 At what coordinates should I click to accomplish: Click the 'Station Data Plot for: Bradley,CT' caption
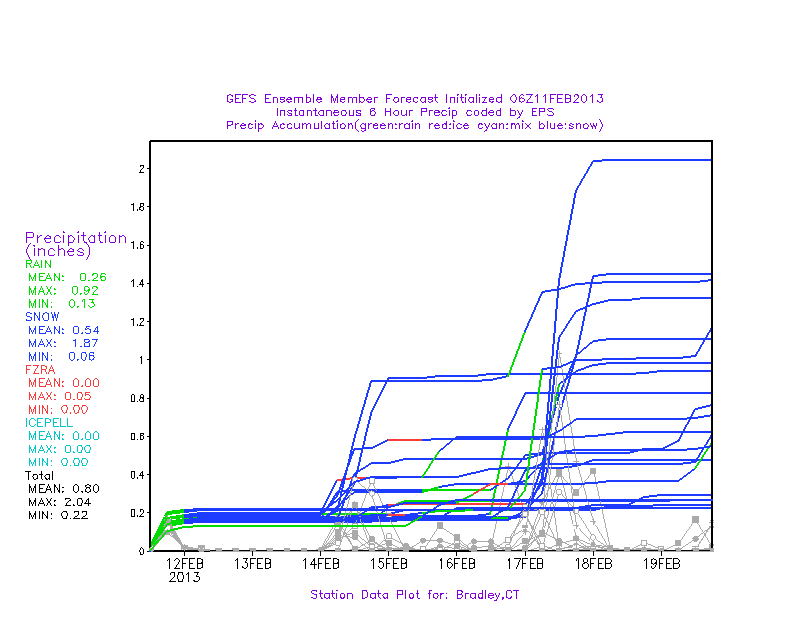(415, 595)
